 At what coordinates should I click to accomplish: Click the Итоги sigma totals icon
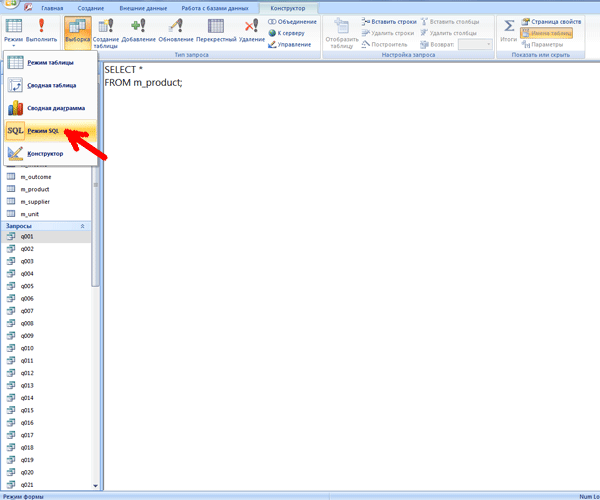pyautogui.click(x=509, y=29)
